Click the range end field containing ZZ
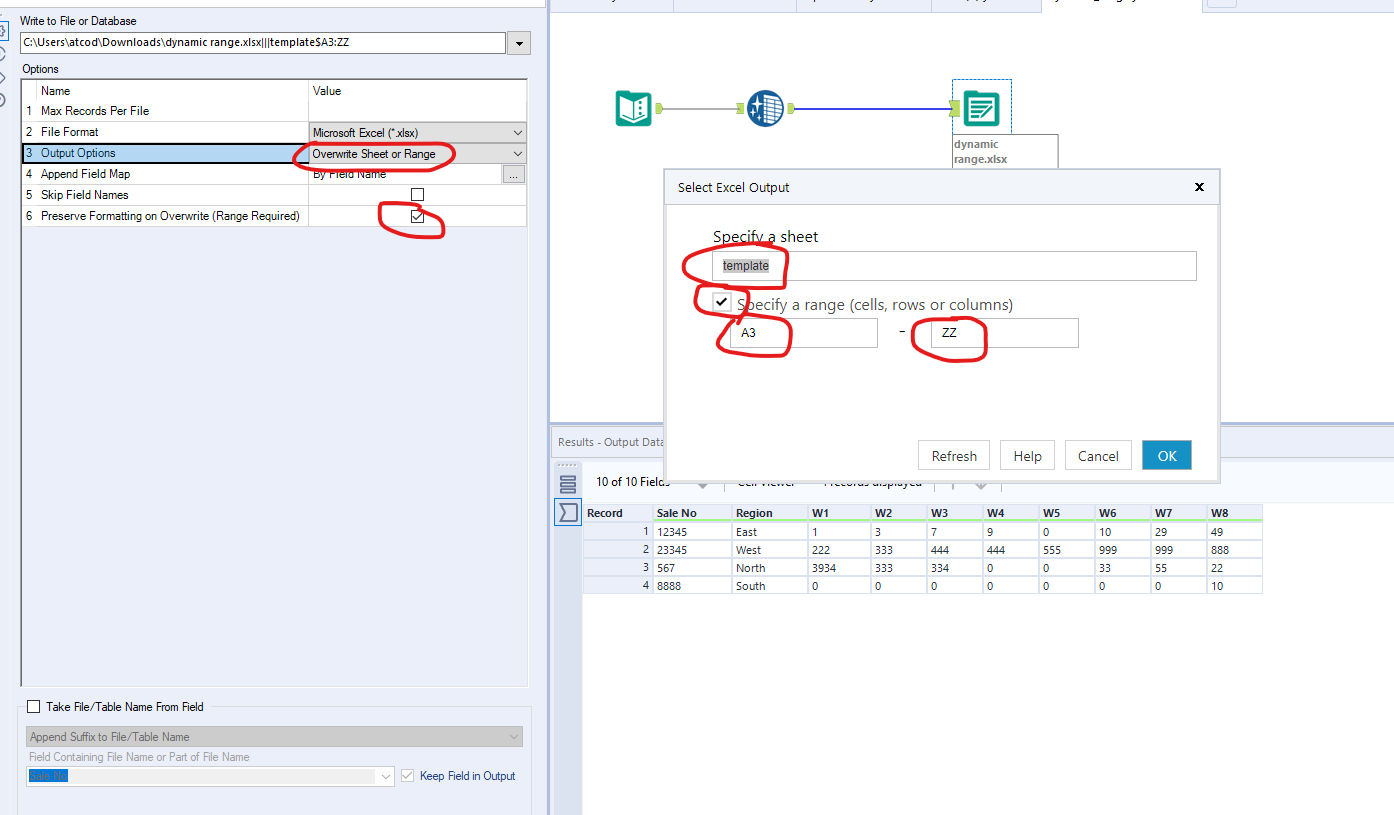 coord(1004,333)
